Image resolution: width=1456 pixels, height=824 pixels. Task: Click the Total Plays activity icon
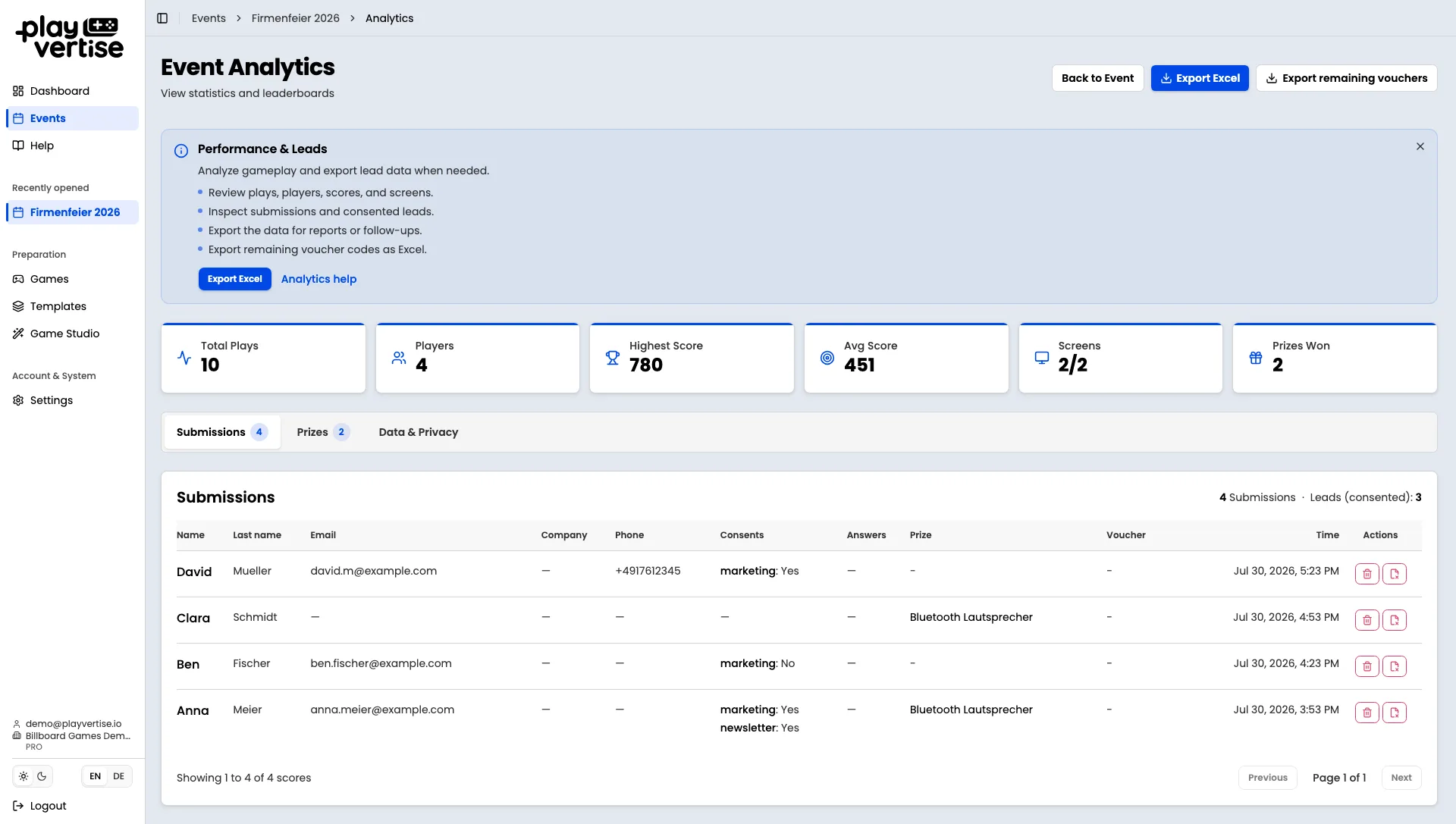pos(184,357)
